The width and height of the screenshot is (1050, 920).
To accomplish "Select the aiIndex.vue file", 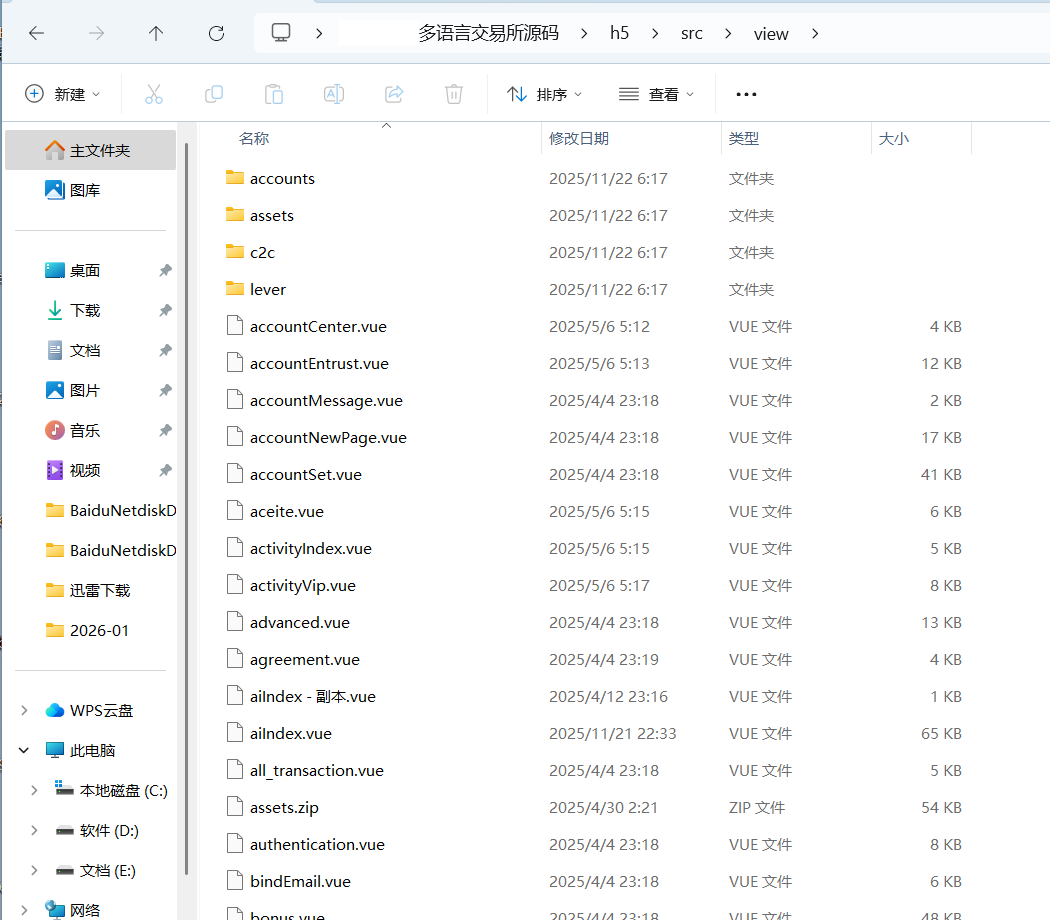I will pos(290,733).
